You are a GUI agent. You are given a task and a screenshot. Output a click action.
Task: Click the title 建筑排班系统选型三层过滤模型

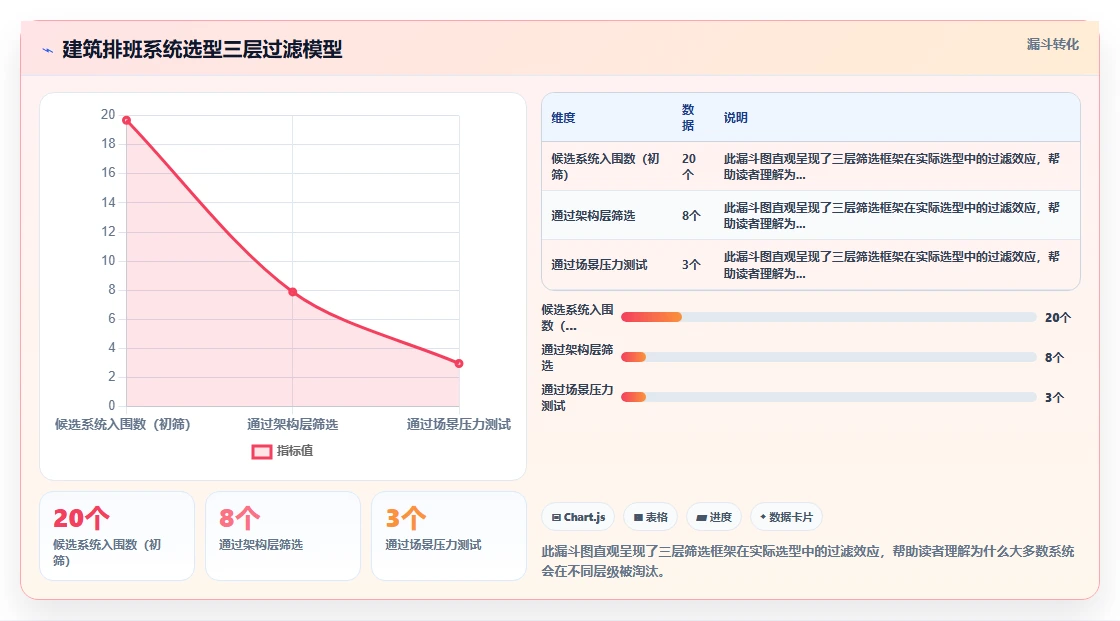coord(202,49)
